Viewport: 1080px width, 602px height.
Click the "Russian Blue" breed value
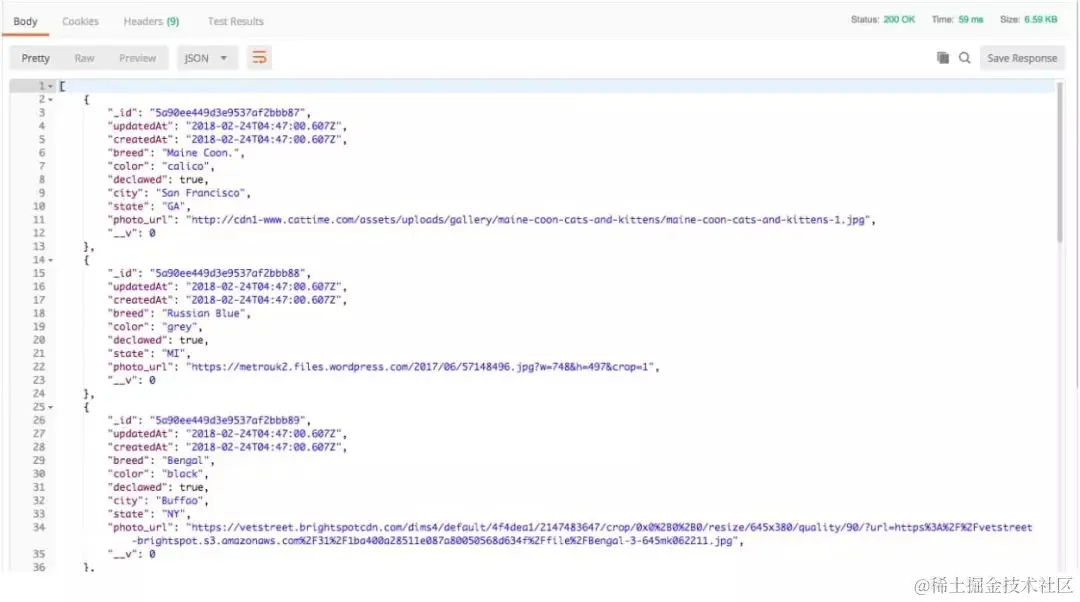click(x=204, y=313)
